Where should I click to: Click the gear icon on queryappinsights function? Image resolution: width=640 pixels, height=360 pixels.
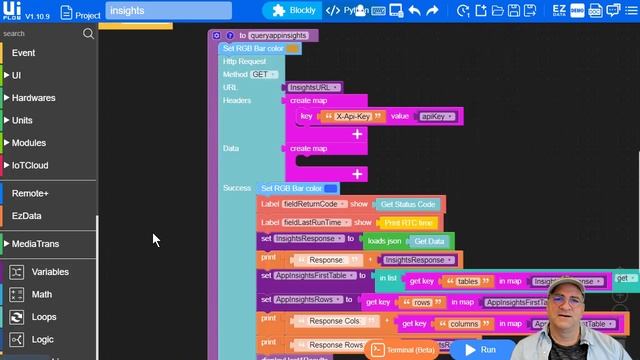216,36
